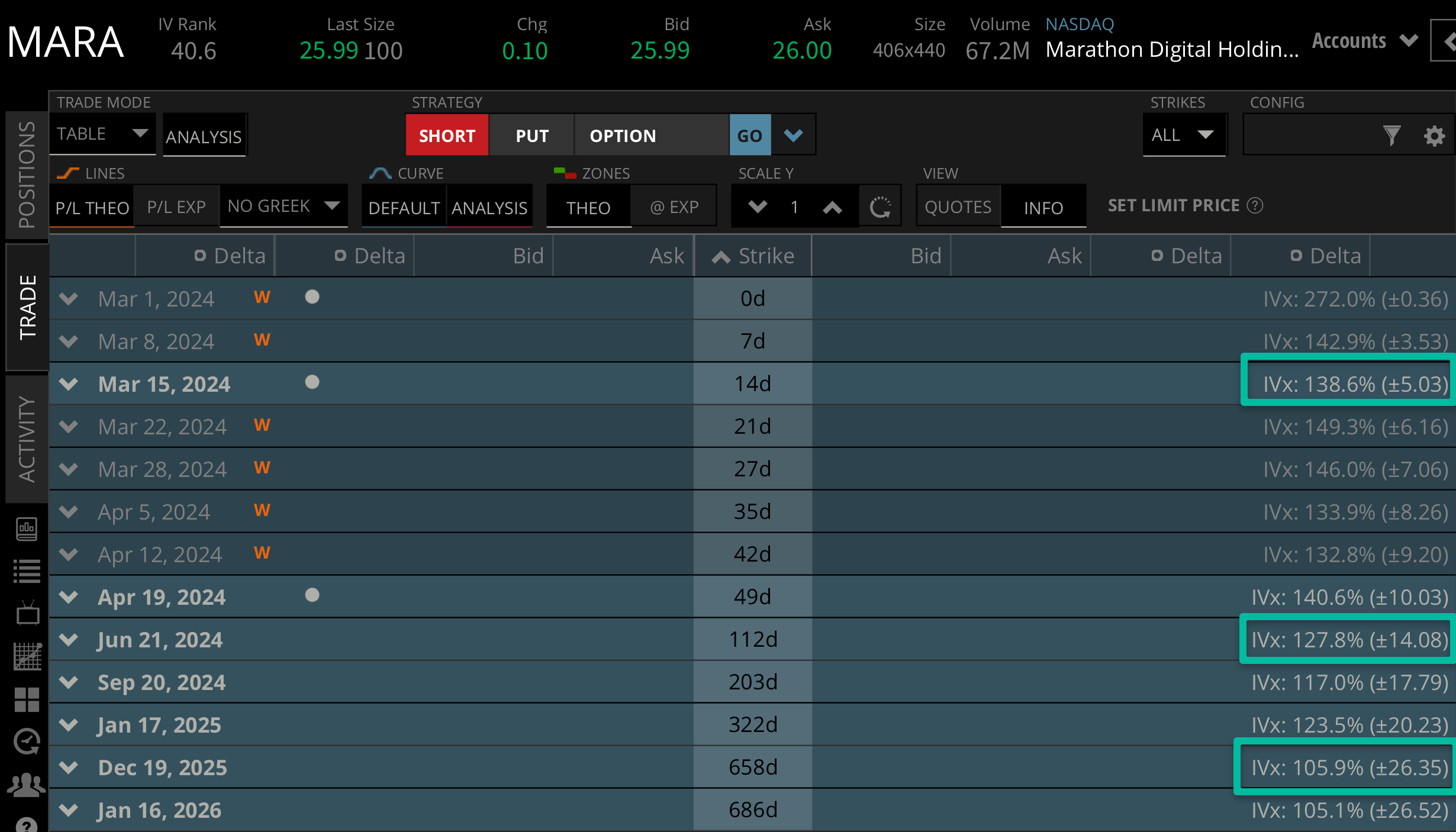Click the TV media sidebar icon
This screenshot has height=832, width=1456.
27,614
